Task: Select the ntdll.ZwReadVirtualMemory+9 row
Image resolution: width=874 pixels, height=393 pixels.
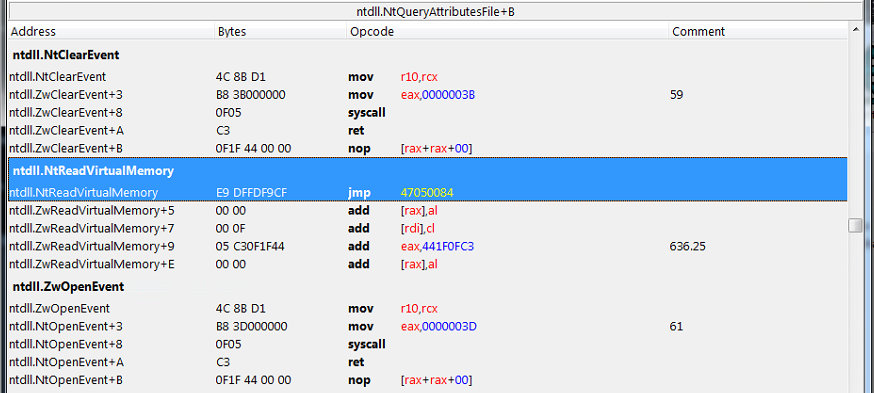Action: click(x=428, y=246)
